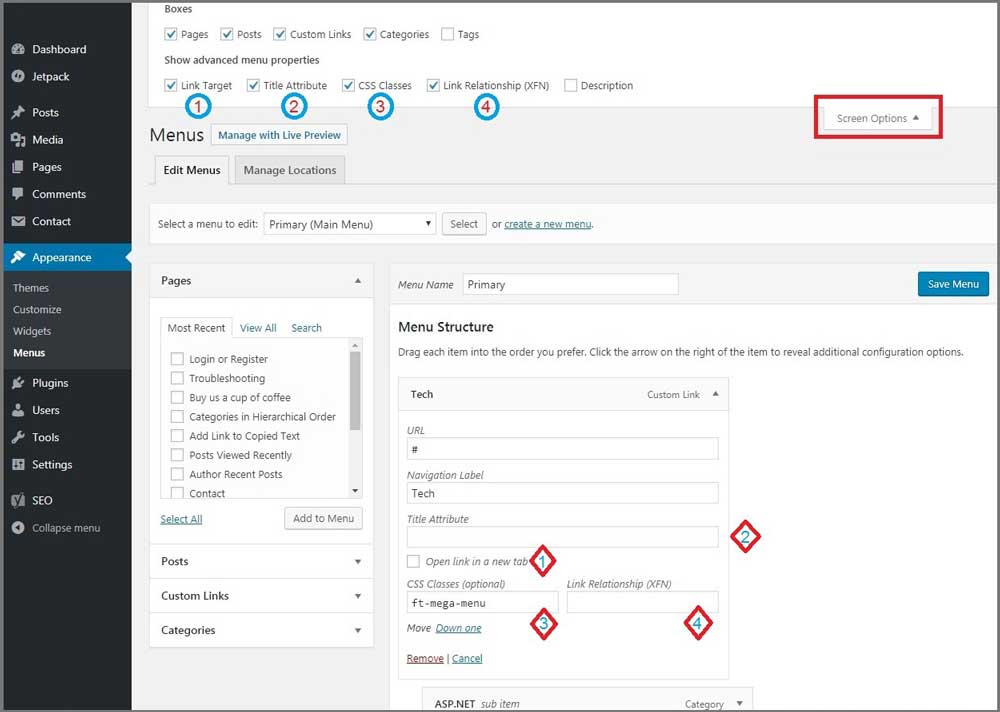Click the Tools sidebar icon
The width and height of the screenshot is (1000, 712).
17,437
